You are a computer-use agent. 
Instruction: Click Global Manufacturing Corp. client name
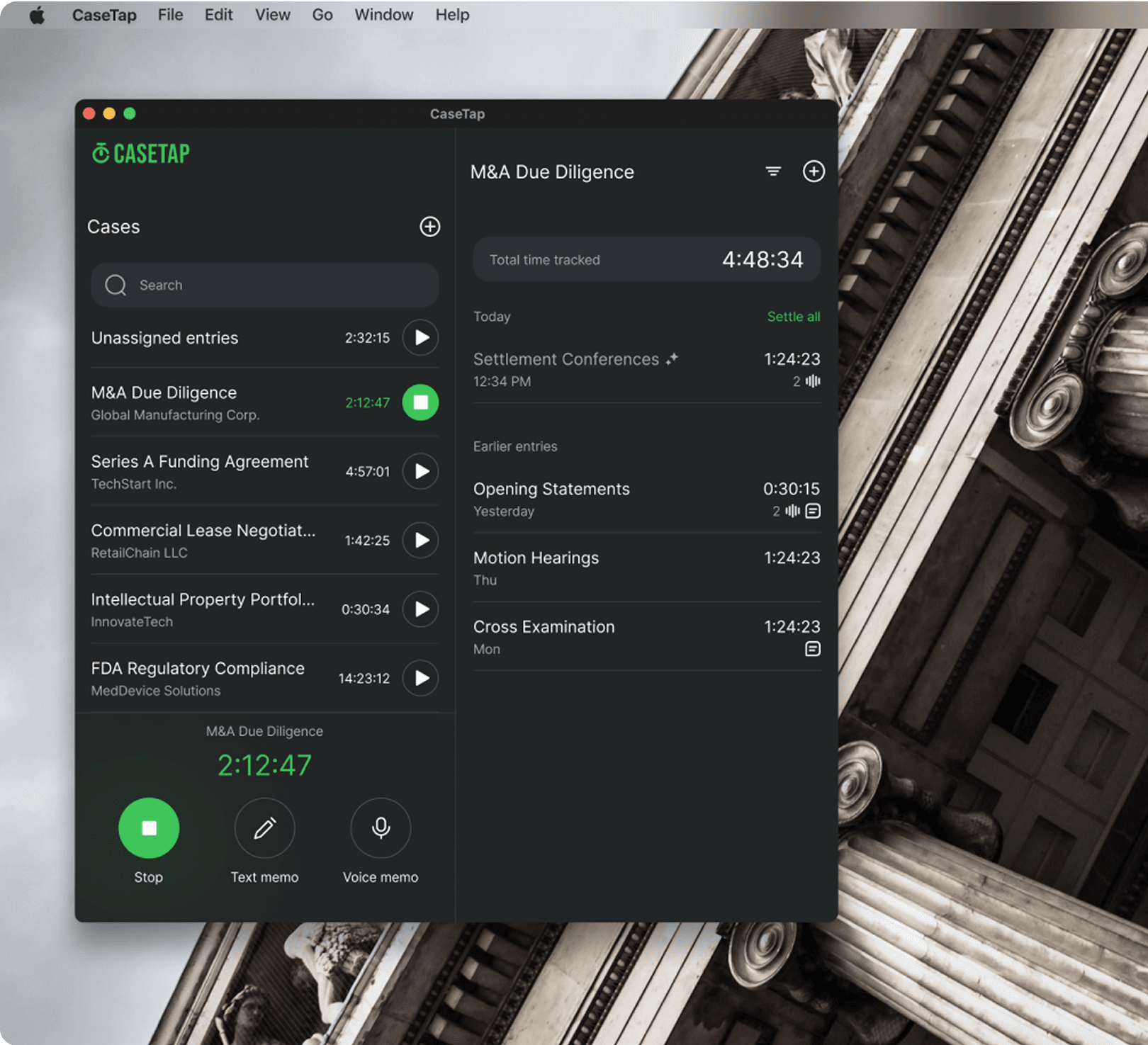tap(175, 415)
